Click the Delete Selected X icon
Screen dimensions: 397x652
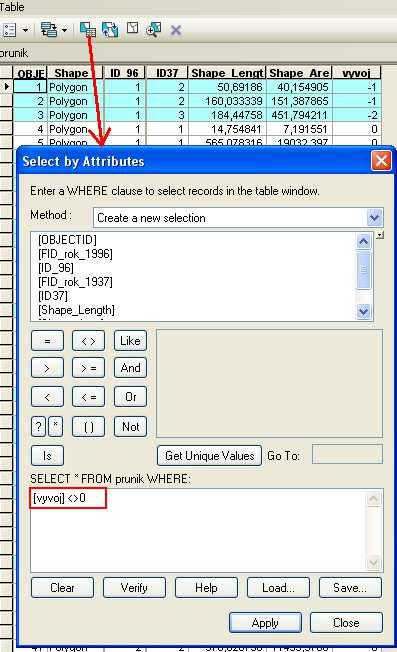coord(176,30)
